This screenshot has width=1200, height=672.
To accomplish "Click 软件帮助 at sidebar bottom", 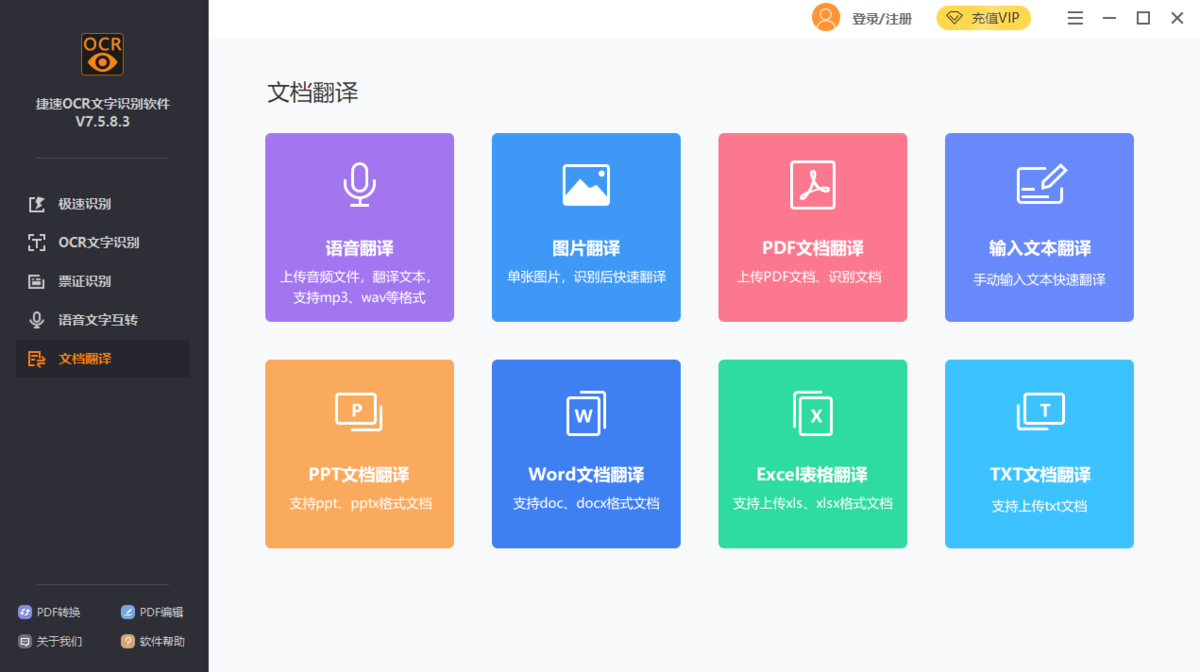I will point(152,641).
